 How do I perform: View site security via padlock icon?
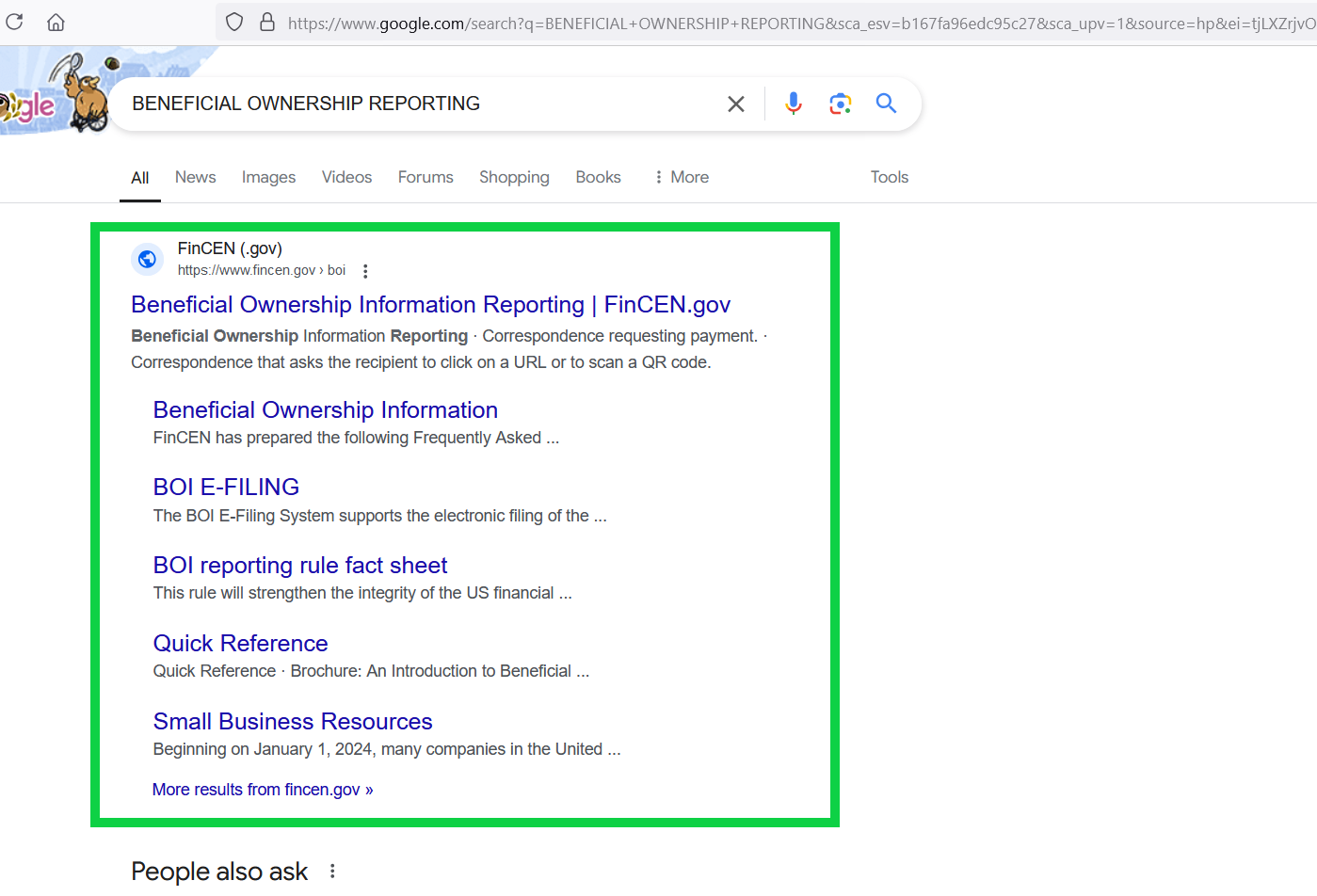pos(267,22)
